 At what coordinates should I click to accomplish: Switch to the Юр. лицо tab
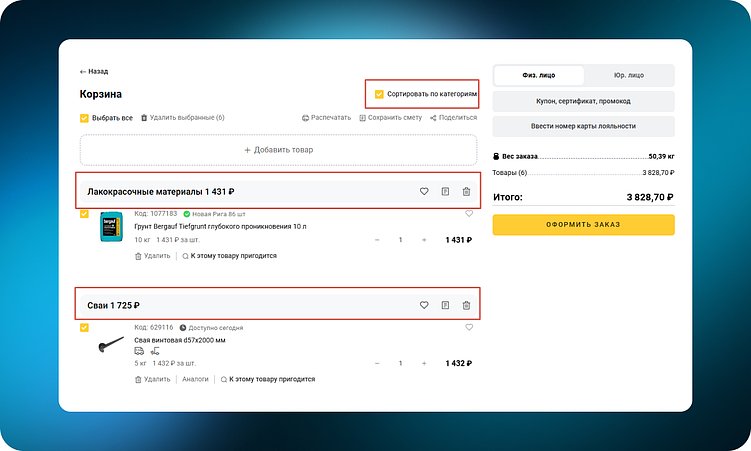(x=629, y=75)
